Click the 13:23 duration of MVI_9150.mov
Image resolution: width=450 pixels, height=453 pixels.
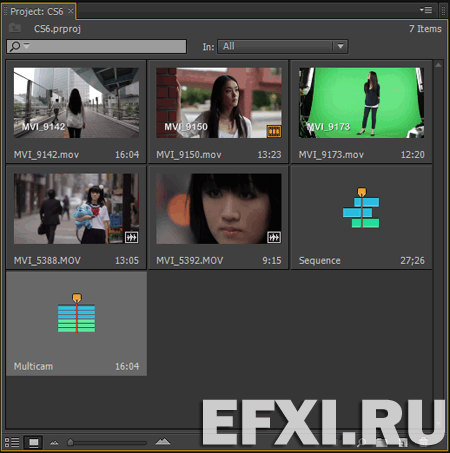click(269, 155)
